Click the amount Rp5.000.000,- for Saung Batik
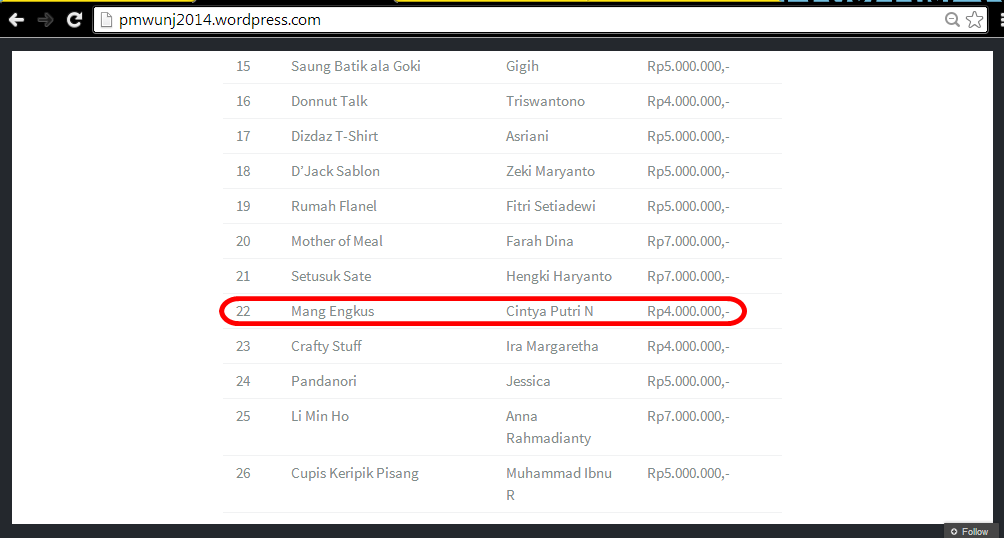1004x538 pixels. [x=688, y=66]
